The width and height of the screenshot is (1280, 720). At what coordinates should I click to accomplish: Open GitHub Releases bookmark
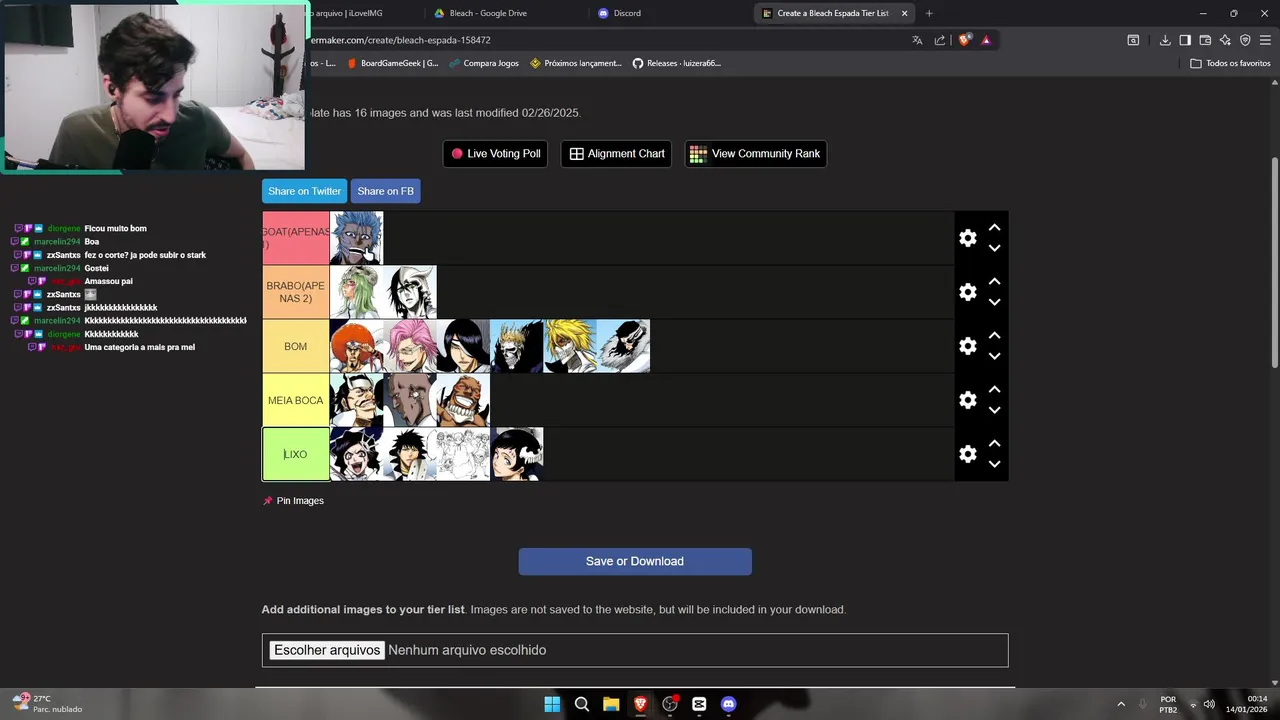676,63
